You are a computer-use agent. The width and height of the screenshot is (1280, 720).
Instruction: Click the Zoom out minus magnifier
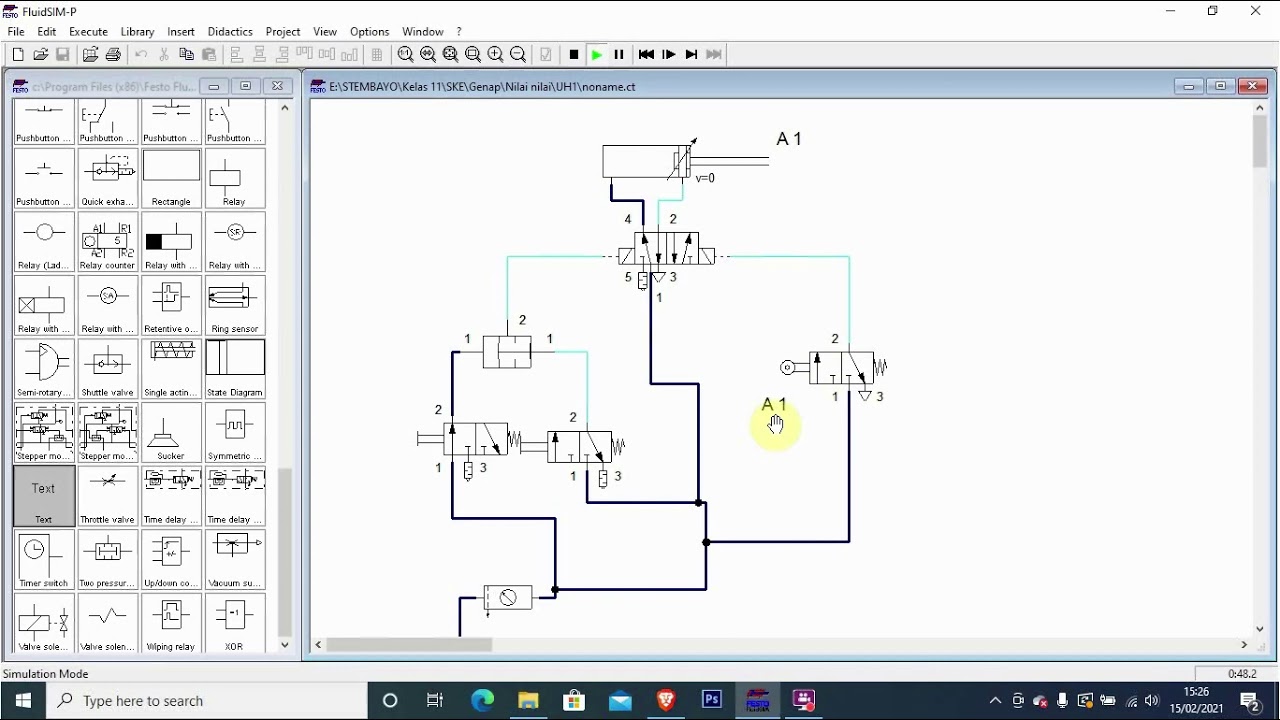point(518,55)
